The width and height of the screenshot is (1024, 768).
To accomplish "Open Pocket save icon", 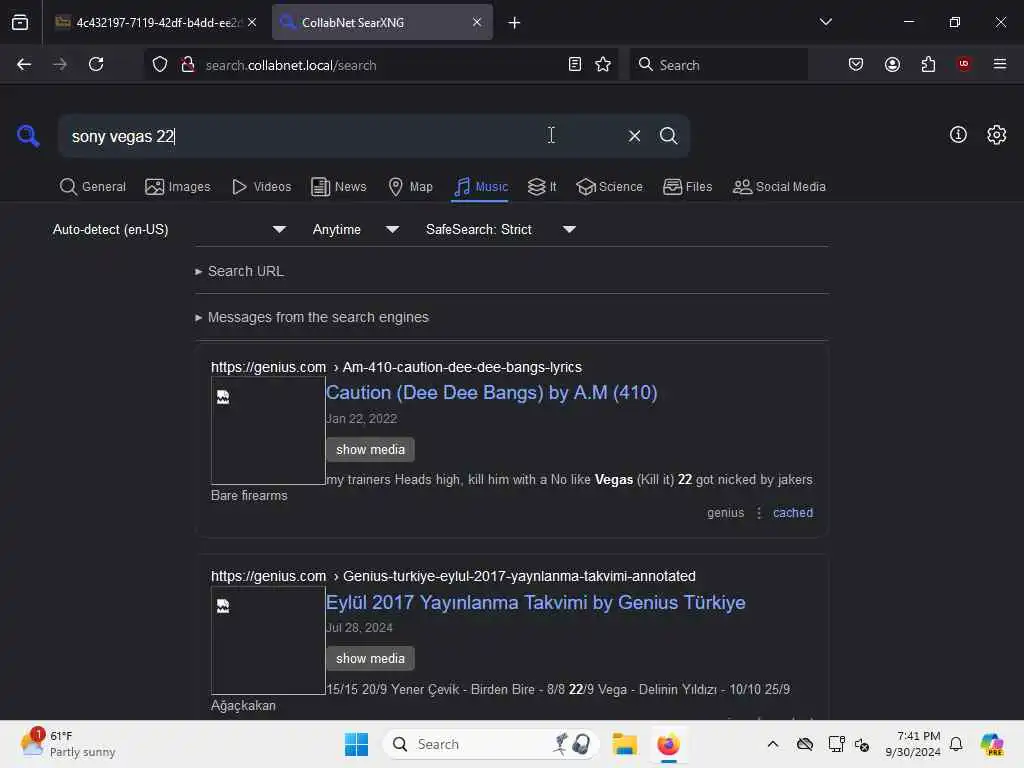I will (856, 64).
